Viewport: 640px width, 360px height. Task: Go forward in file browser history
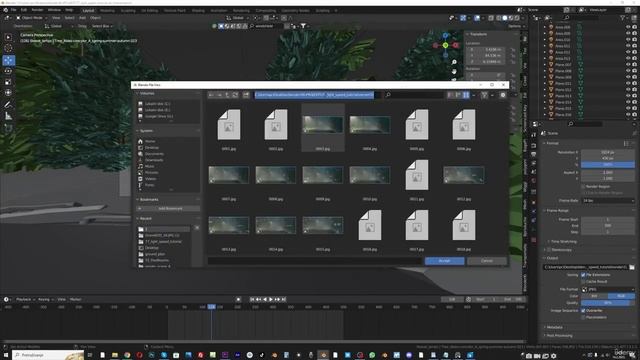click(x=219, y=95)
